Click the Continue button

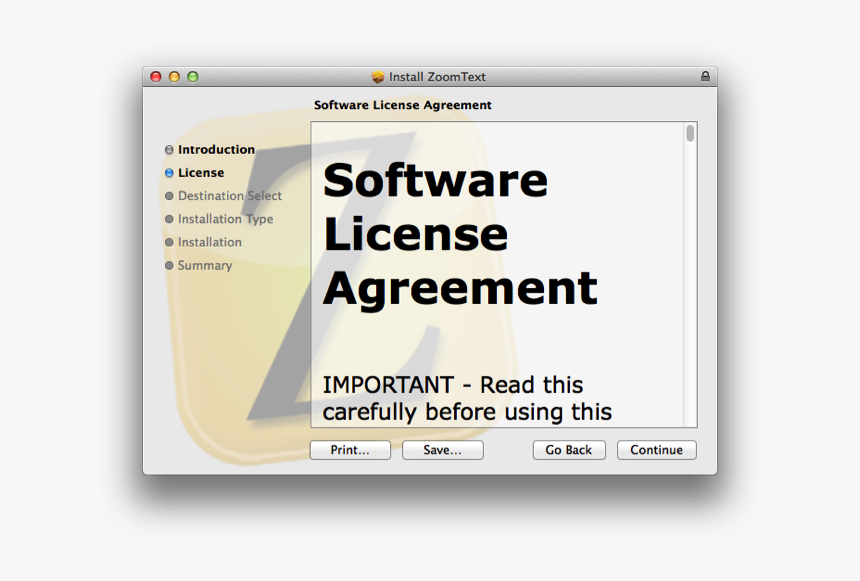(x=657, y=450)
